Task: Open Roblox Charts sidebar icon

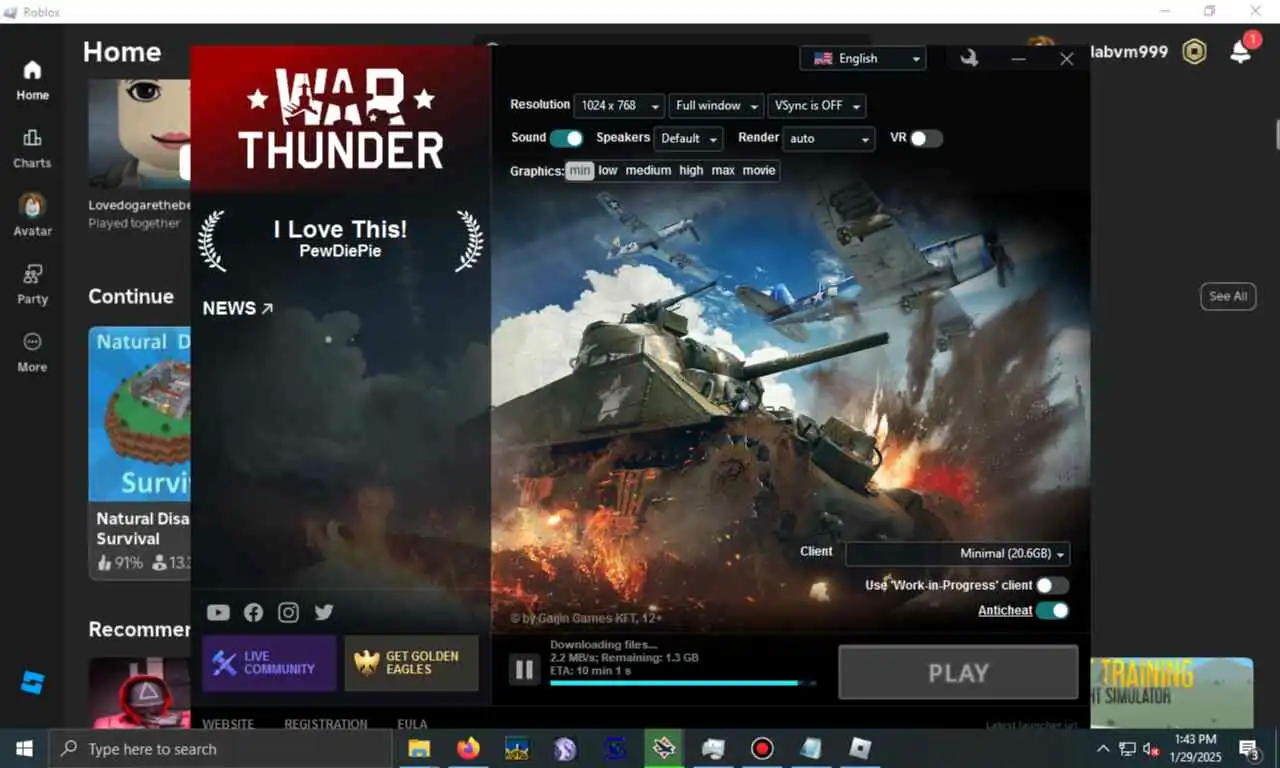Action: (32, 148)
